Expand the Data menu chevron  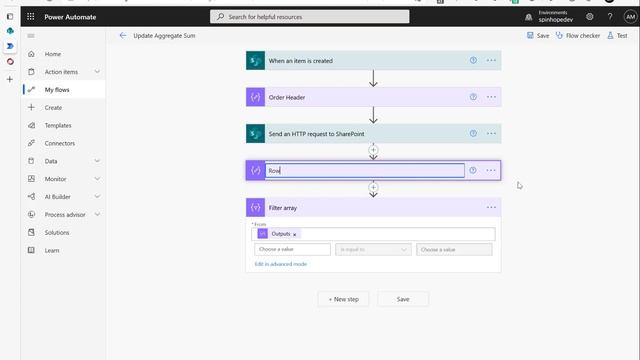click(x=97, y=161)
